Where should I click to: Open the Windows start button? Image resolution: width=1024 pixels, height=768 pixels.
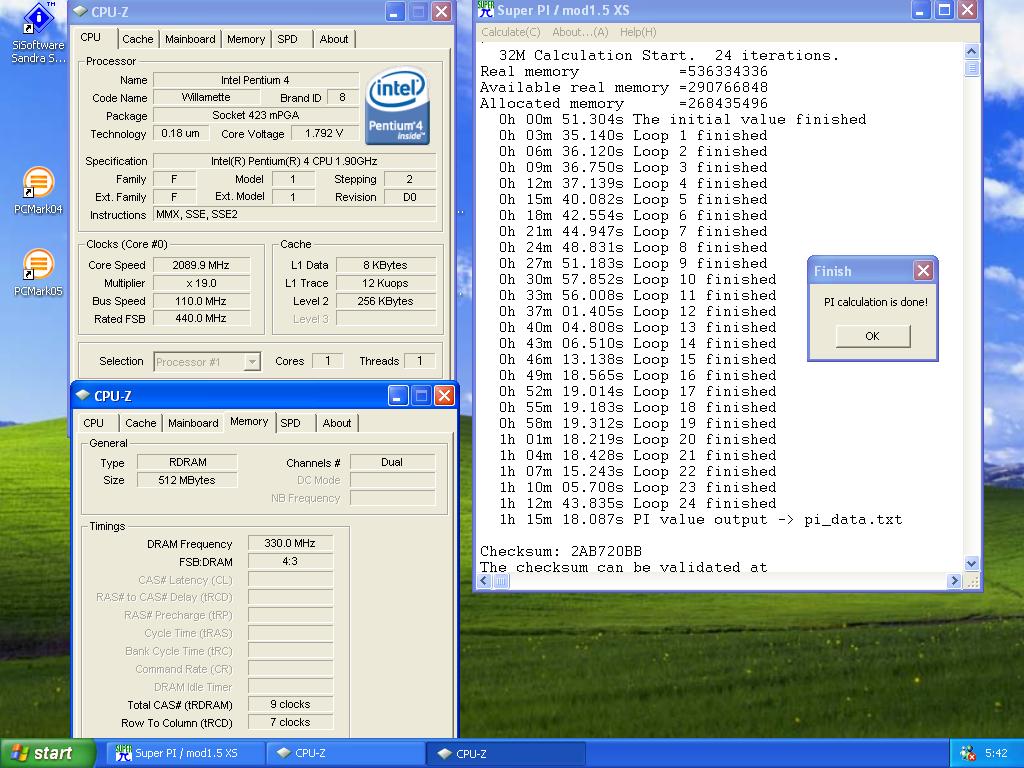46,754
